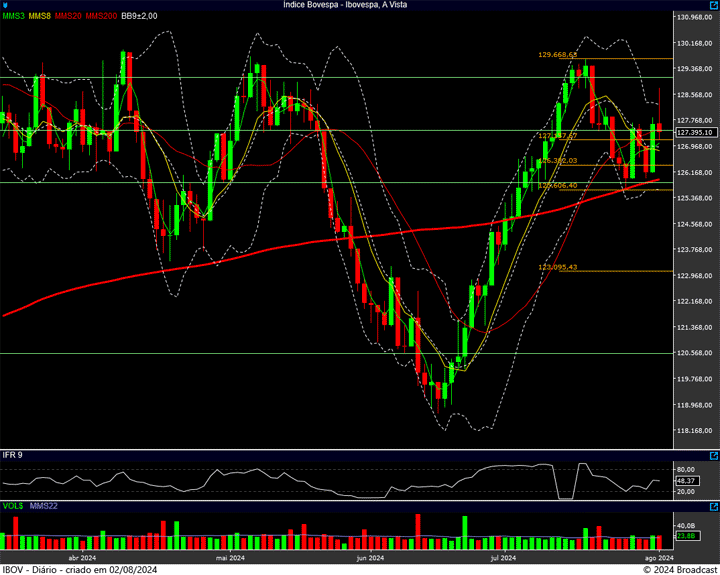Click the BB9±2,00 Bollinger Bands label
The image size is (720, 575).
tap(139, 16)
